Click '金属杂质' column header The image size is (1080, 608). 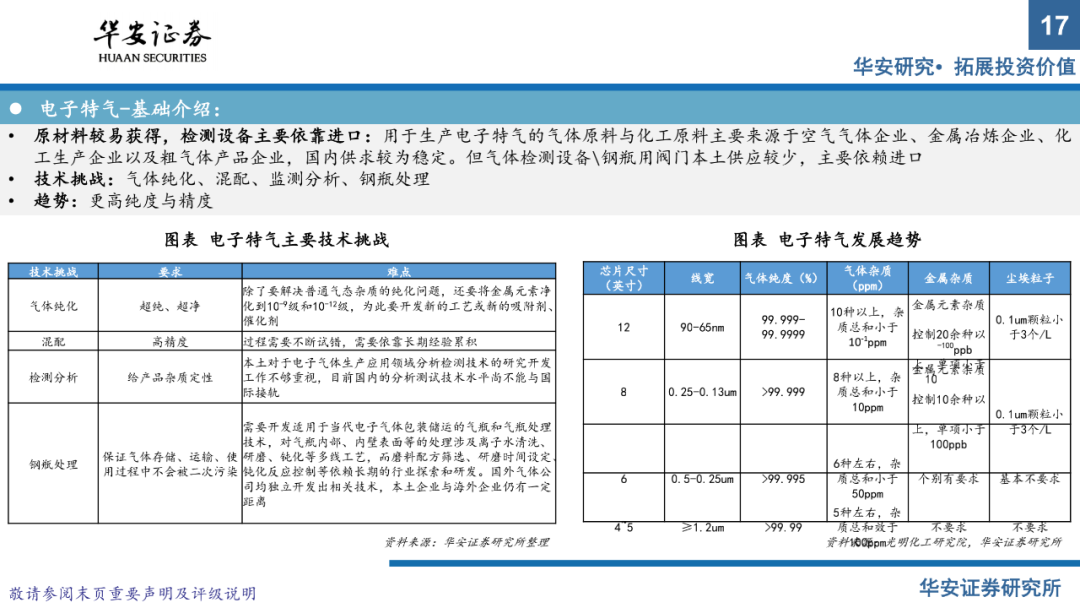[x=948, y=278]
